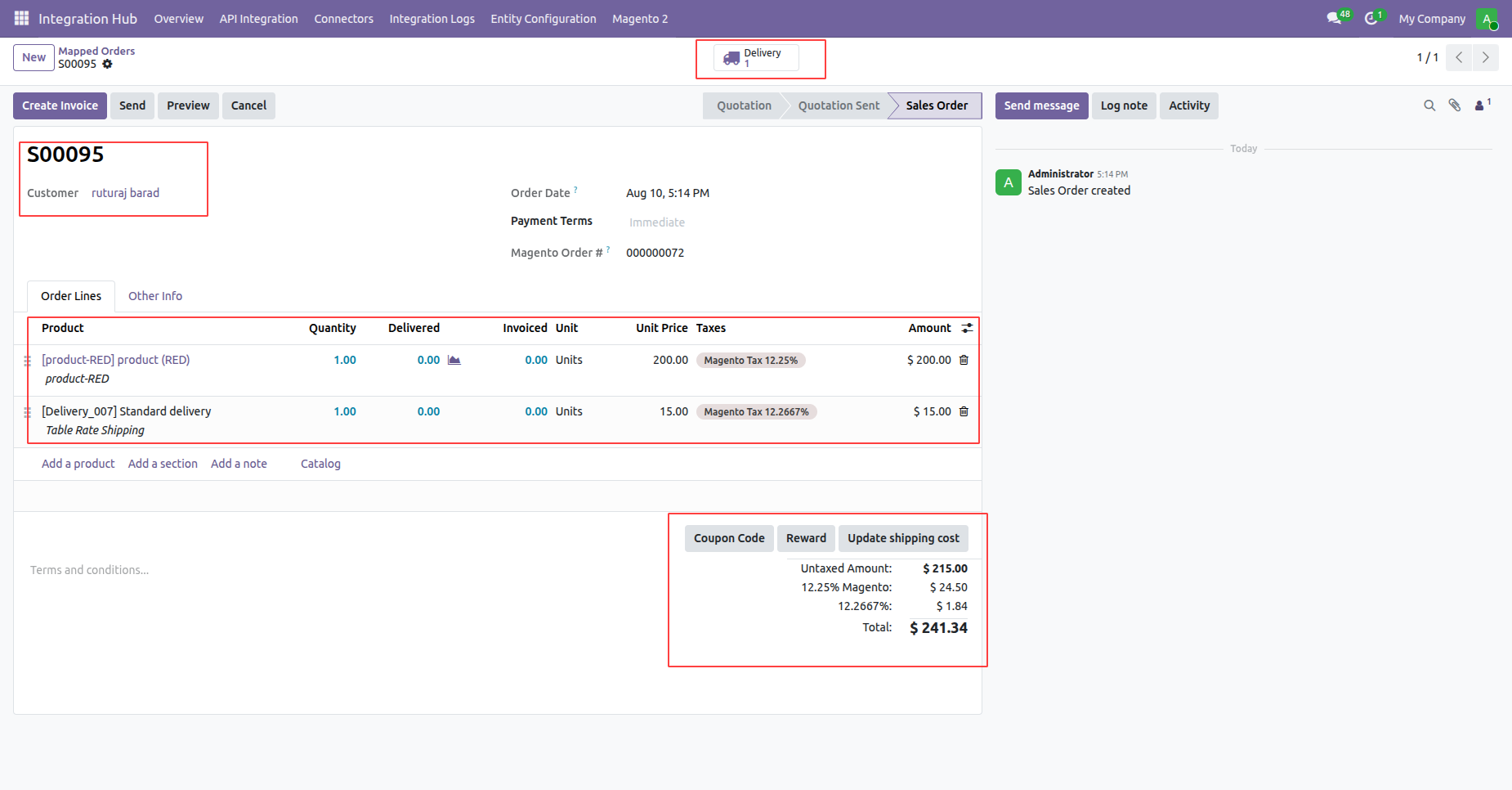Click Create Invoice button
Screen dimensions: 1512x790
coord(60,105)
